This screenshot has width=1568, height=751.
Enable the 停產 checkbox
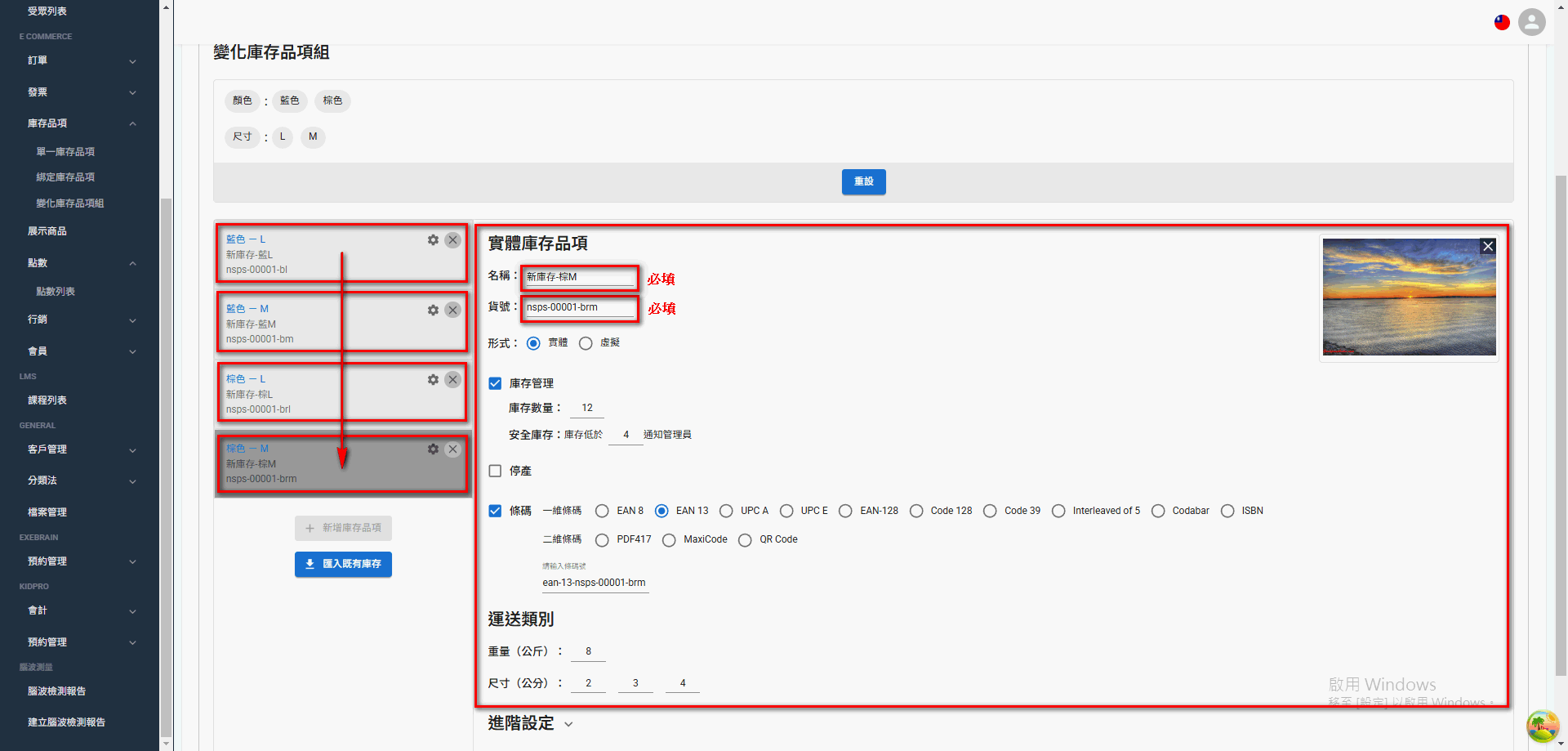[495, 471]
